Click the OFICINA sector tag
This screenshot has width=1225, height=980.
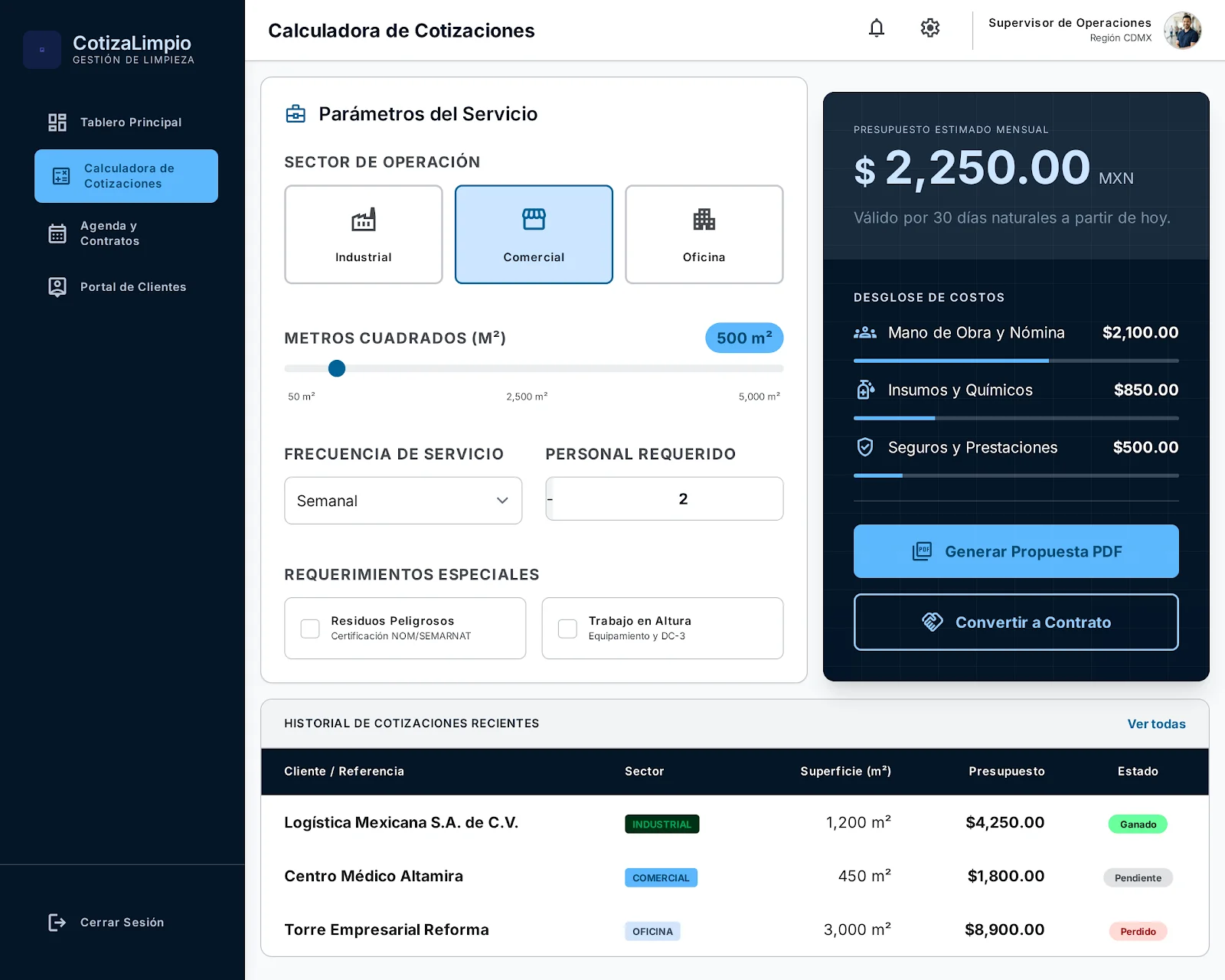(x=652, y=931)
